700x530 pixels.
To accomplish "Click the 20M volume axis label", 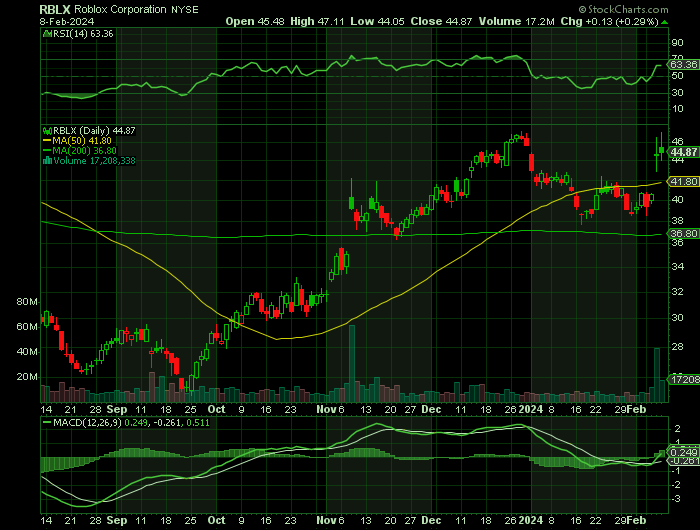I will point(27,377).
